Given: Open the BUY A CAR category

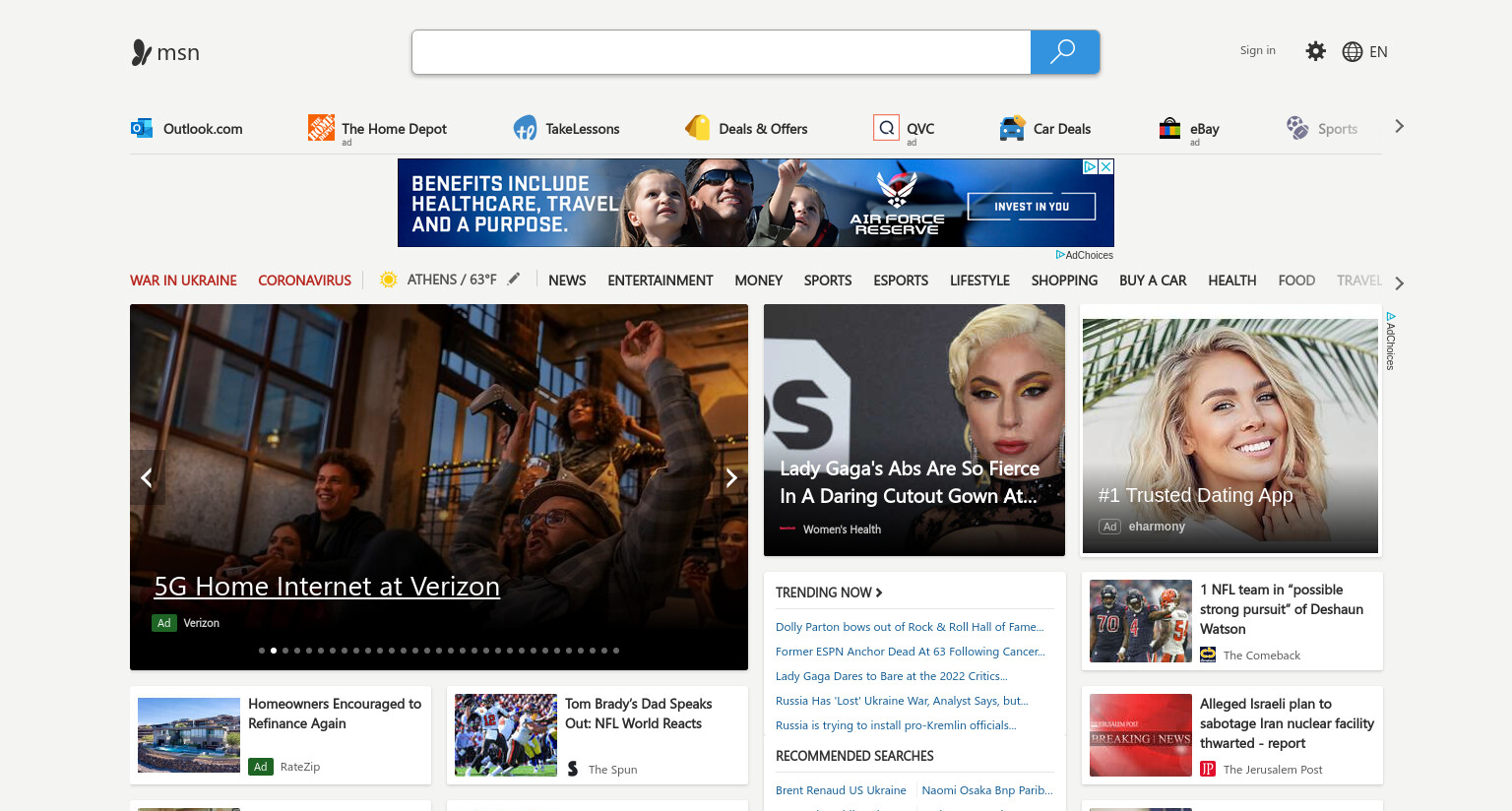Looking at the screenshot, I should [1153, 281].
